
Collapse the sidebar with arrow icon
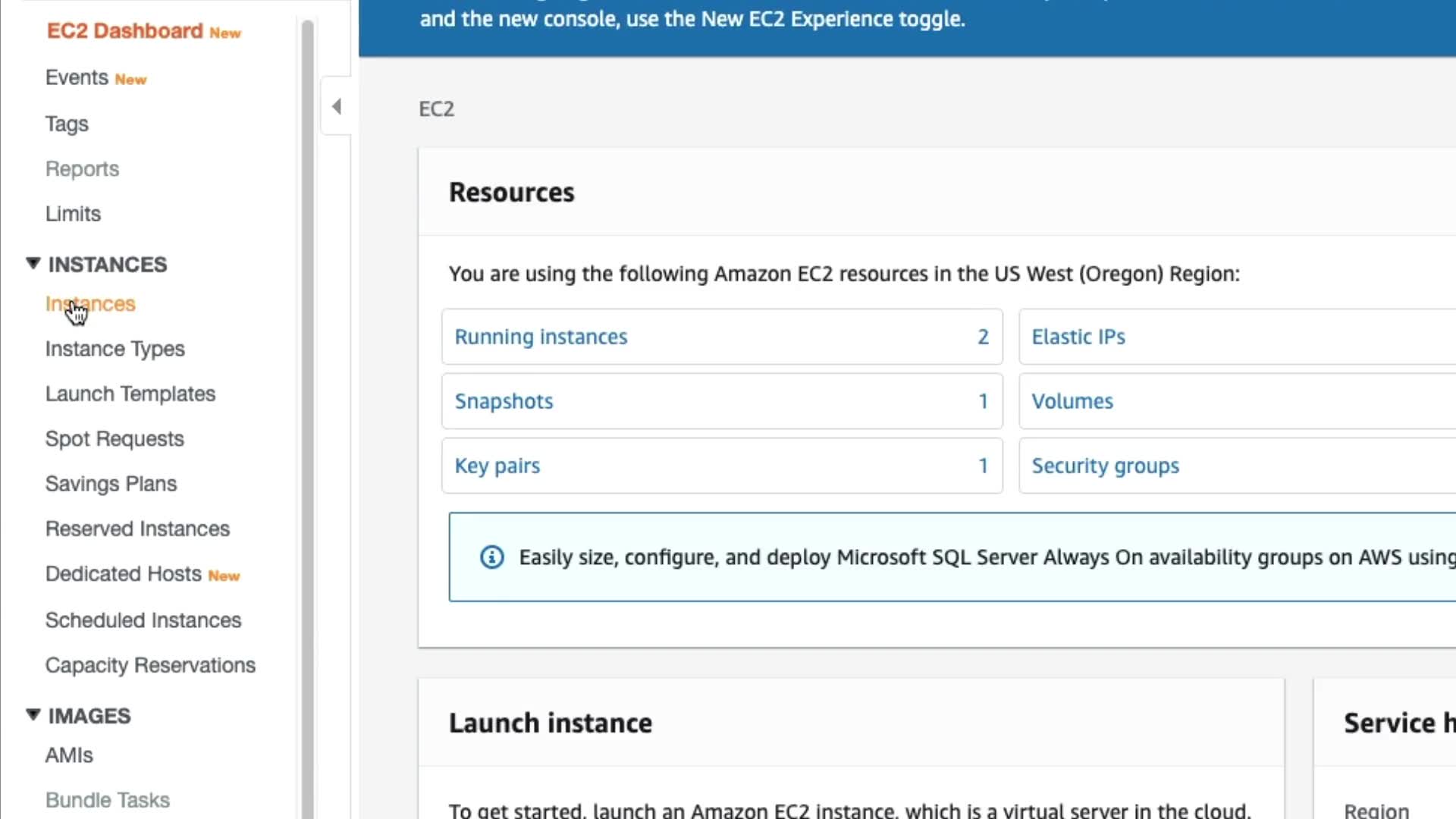337,107
